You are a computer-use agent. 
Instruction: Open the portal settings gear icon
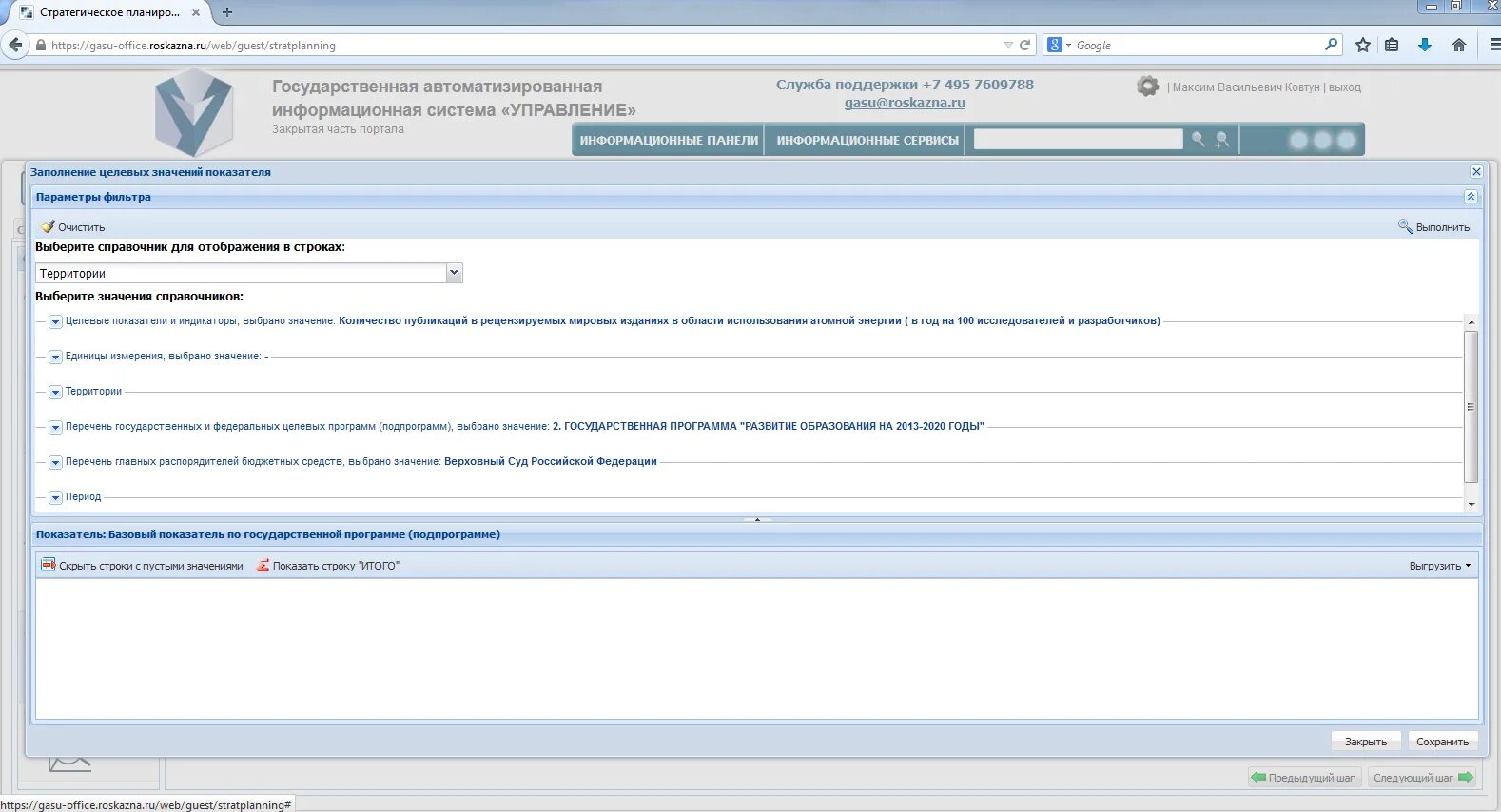(x=1148, y=86)
